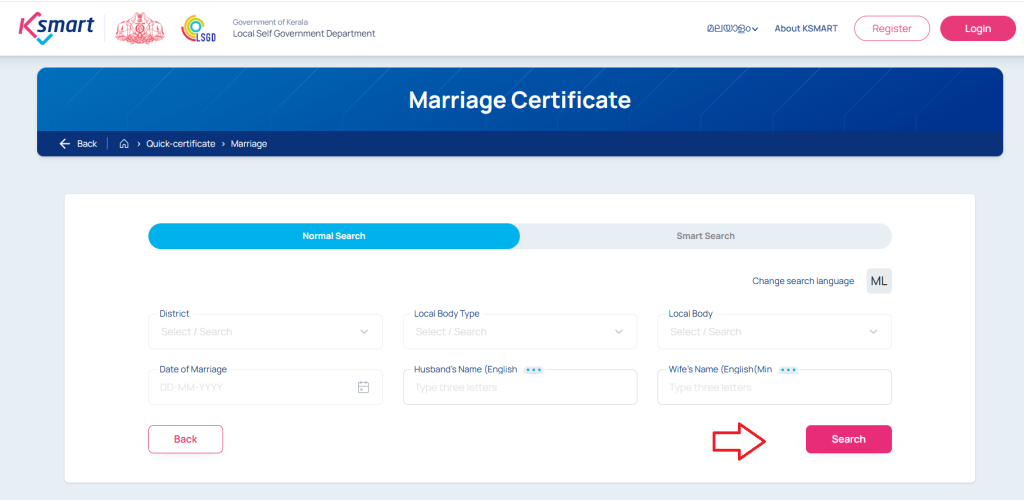The width and height of the screenshot is (1024, 500).
Task: Click the Marriage breadcrumb item
Action: (249, 144)
